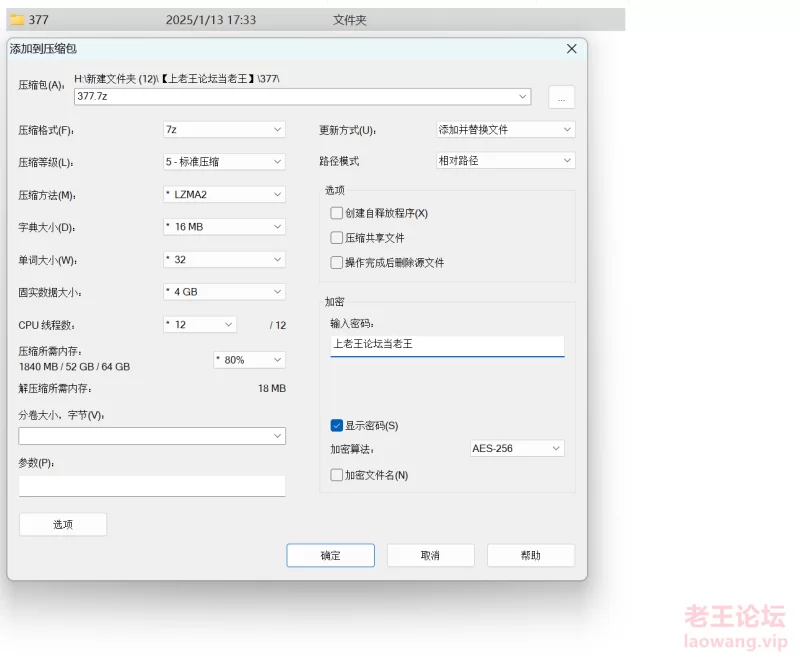Screen dimensions: 800x657
Task: Confirm with the 确定 button
Action: pos(330,555)
